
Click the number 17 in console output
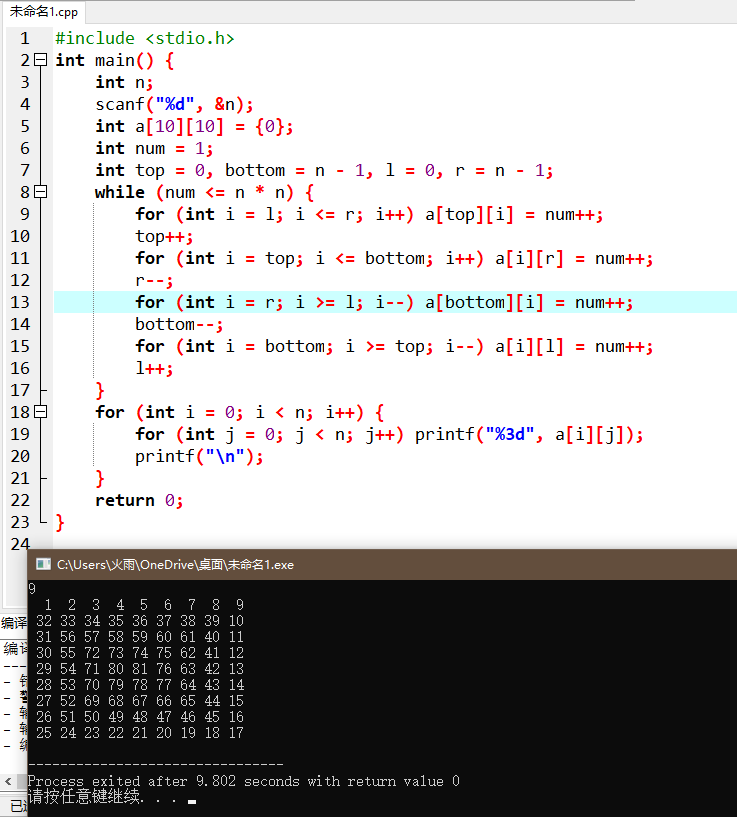tap(236, 733)
